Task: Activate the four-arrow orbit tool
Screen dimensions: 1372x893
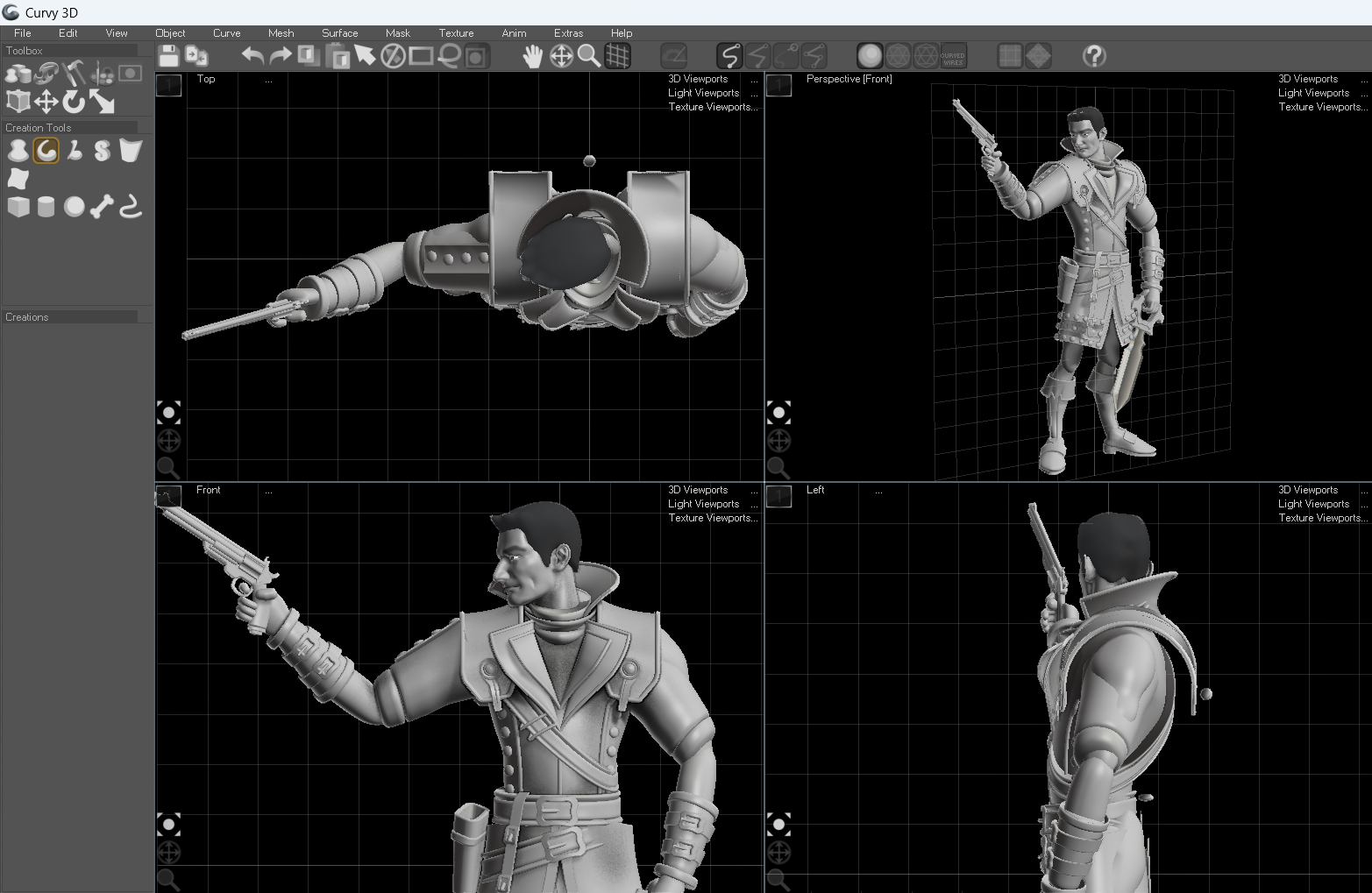Action: [561, 56]
